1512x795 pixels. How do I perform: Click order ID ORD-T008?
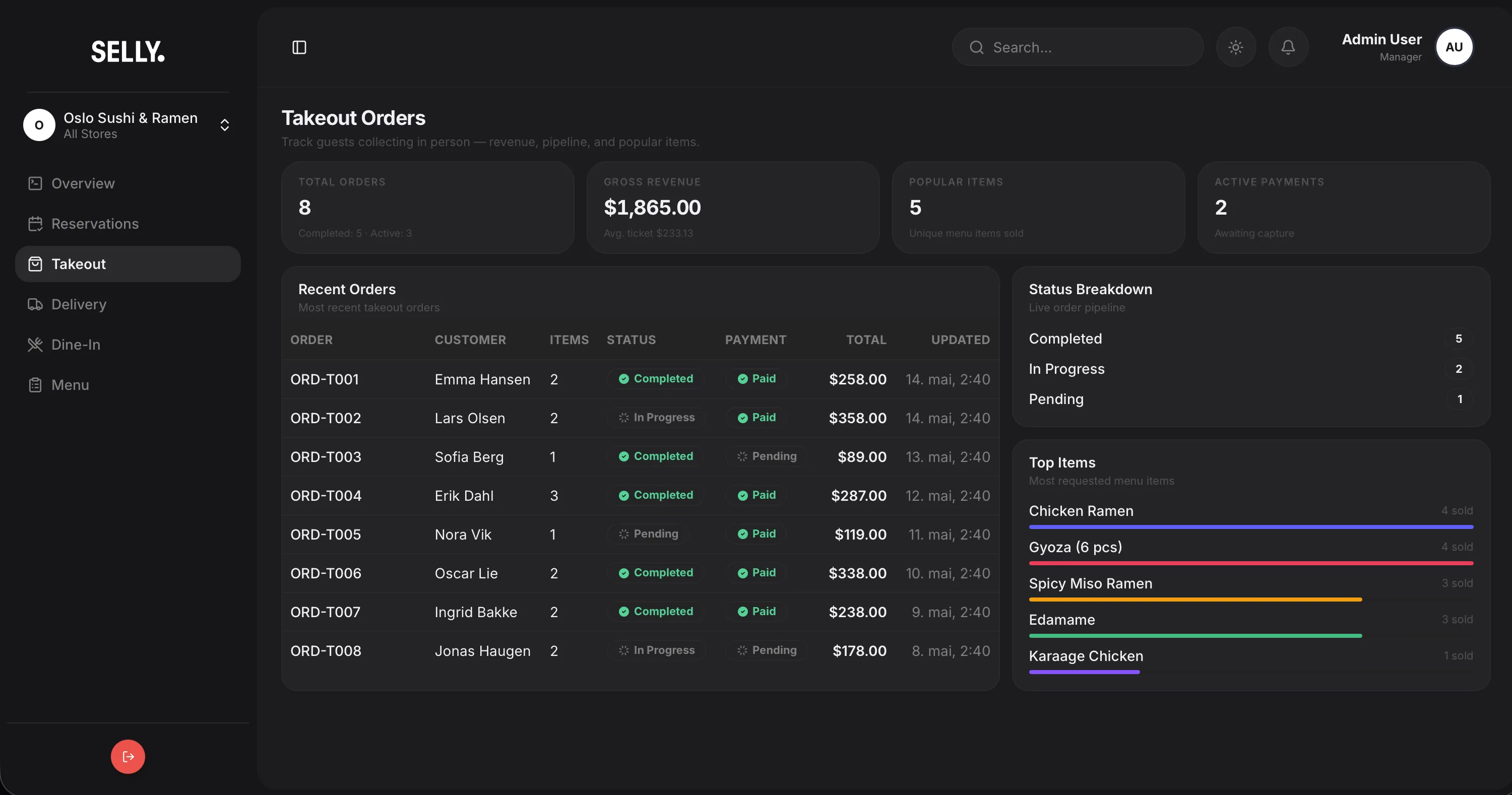[326, 651]
